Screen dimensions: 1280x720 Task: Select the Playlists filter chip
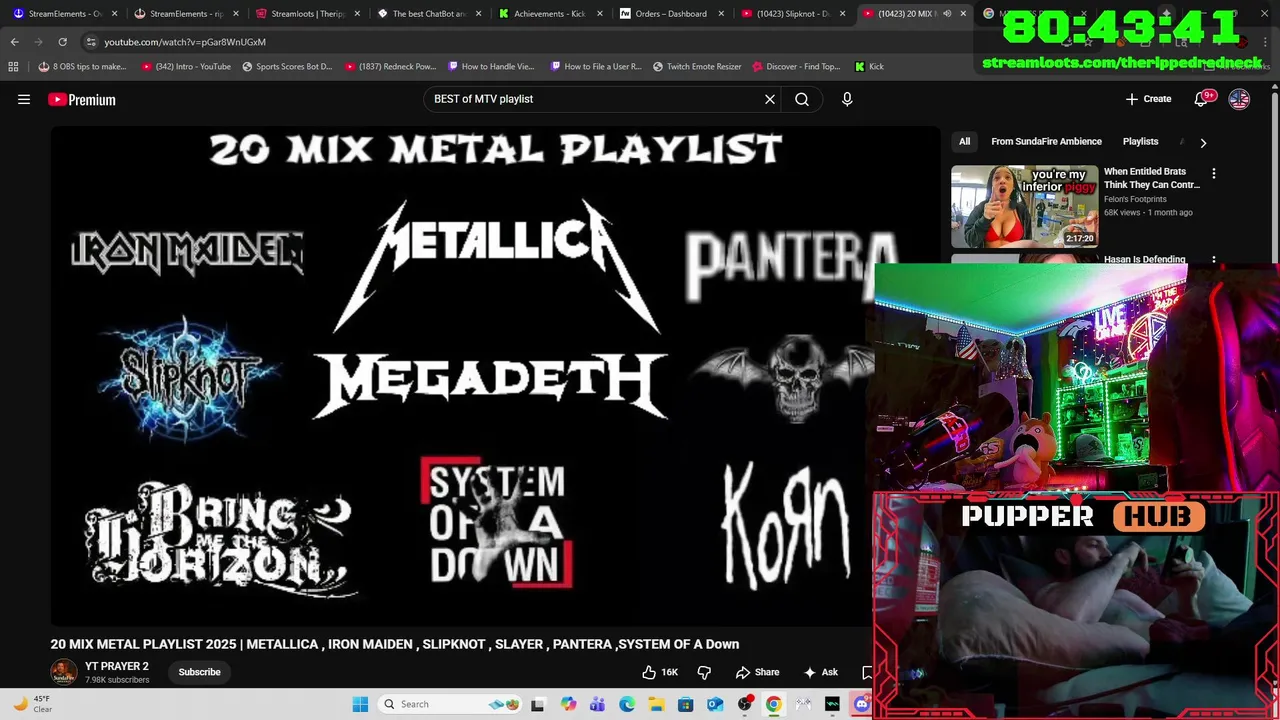pos(1140,142)
